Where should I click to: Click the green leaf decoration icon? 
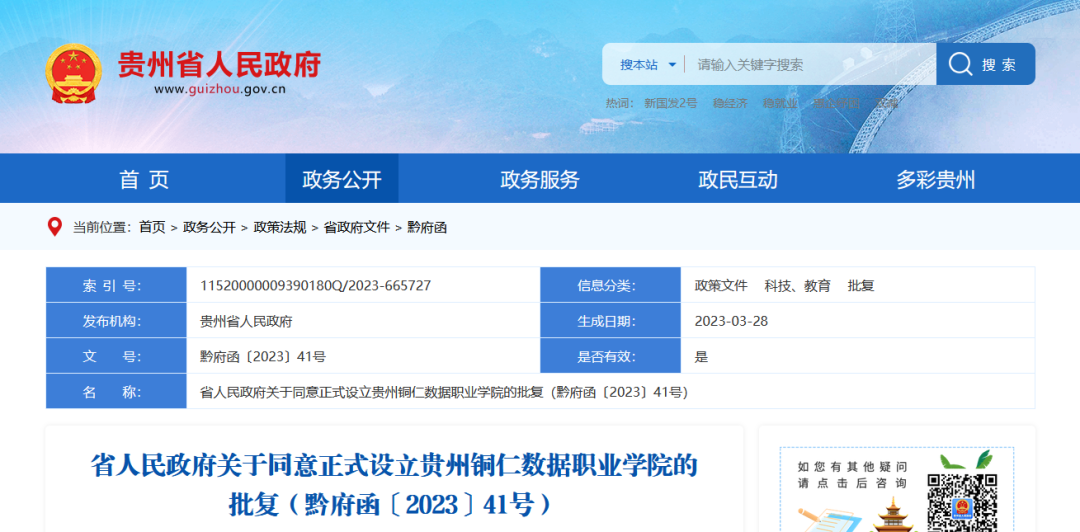966,460
